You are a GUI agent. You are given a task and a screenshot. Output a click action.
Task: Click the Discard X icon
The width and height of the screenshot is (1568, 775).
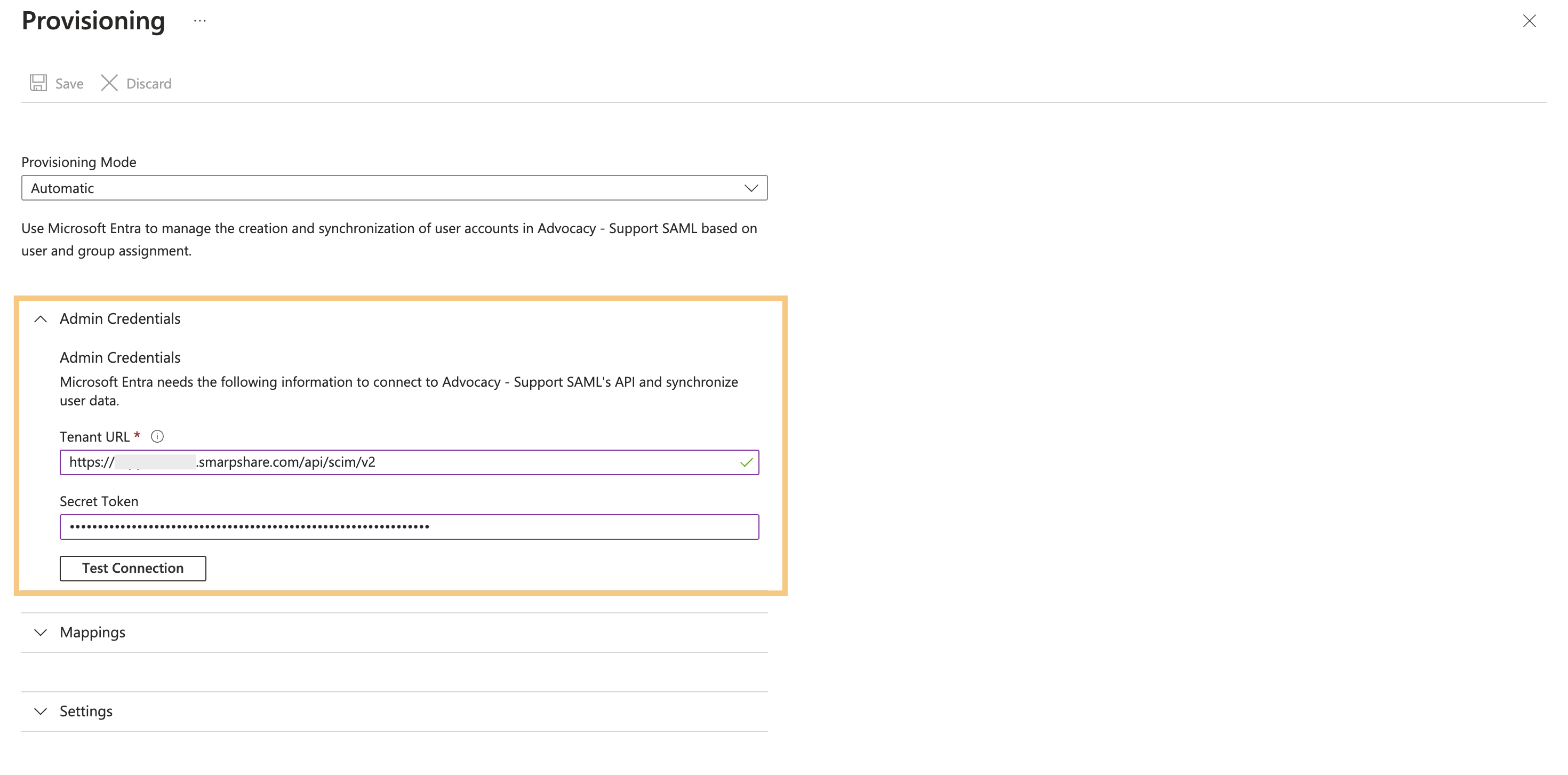click(x=109, y=83)
